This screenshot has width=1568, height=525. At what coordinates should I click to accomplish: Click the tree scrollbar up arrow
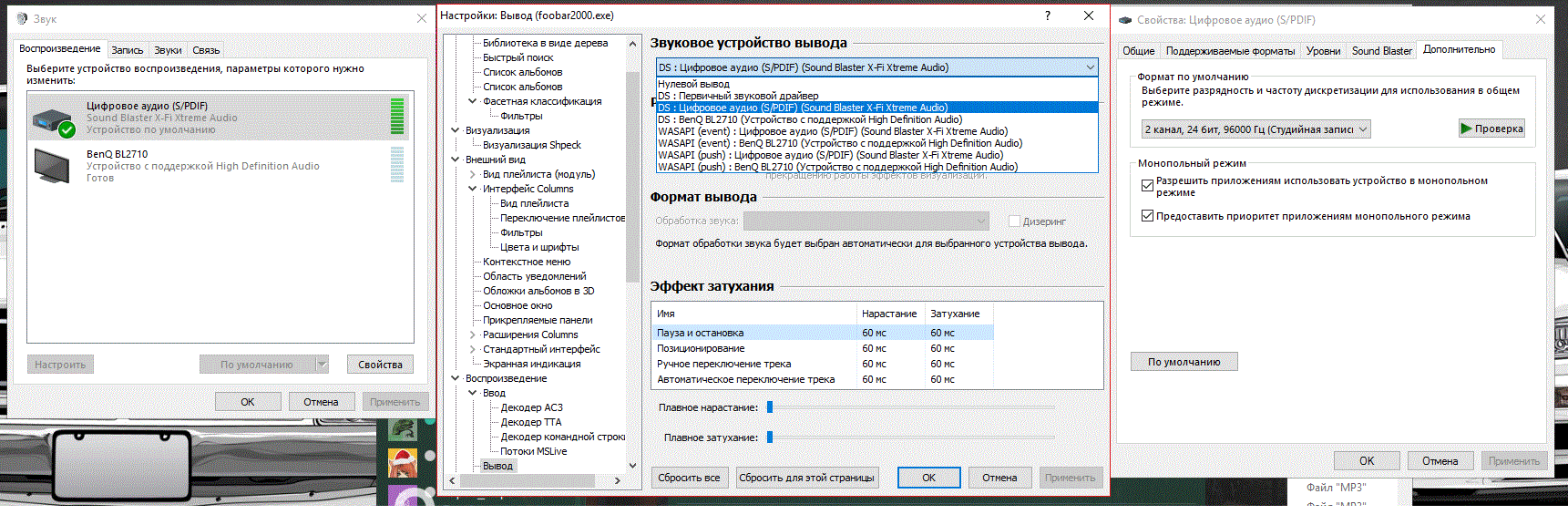pyautogui.click(x=632, y=44)
